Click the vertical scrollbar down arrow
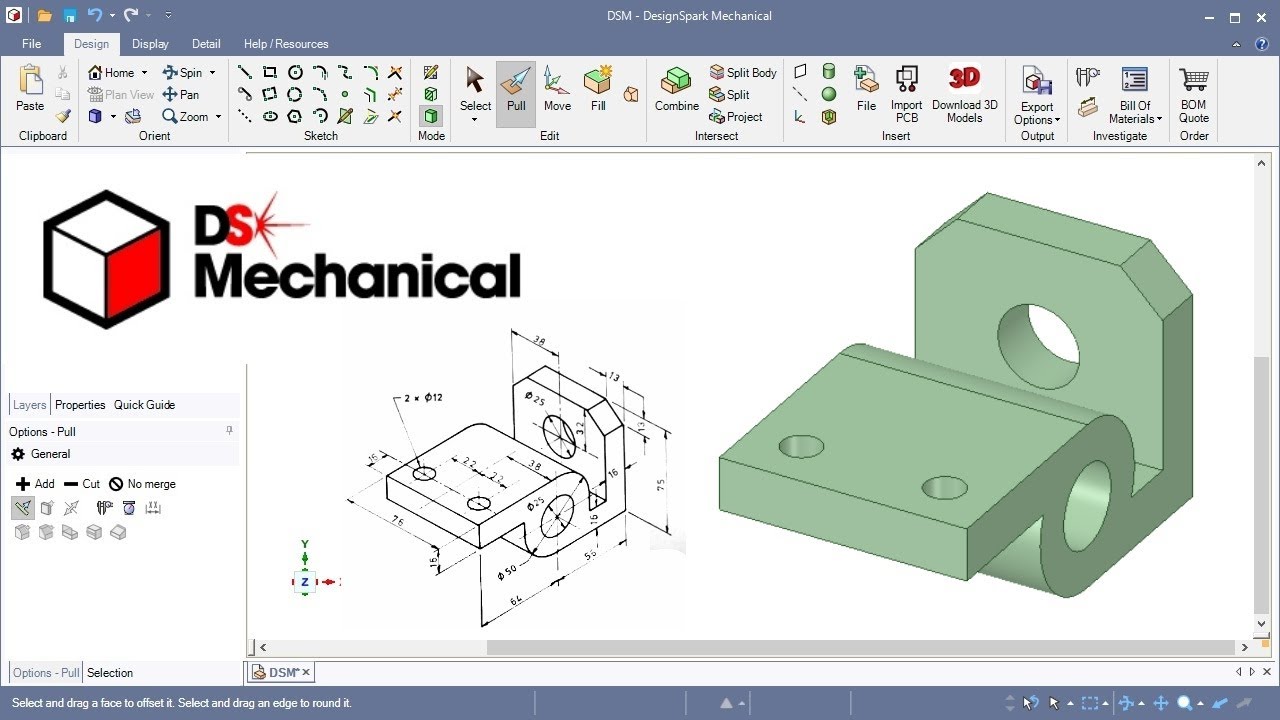 1261,622
